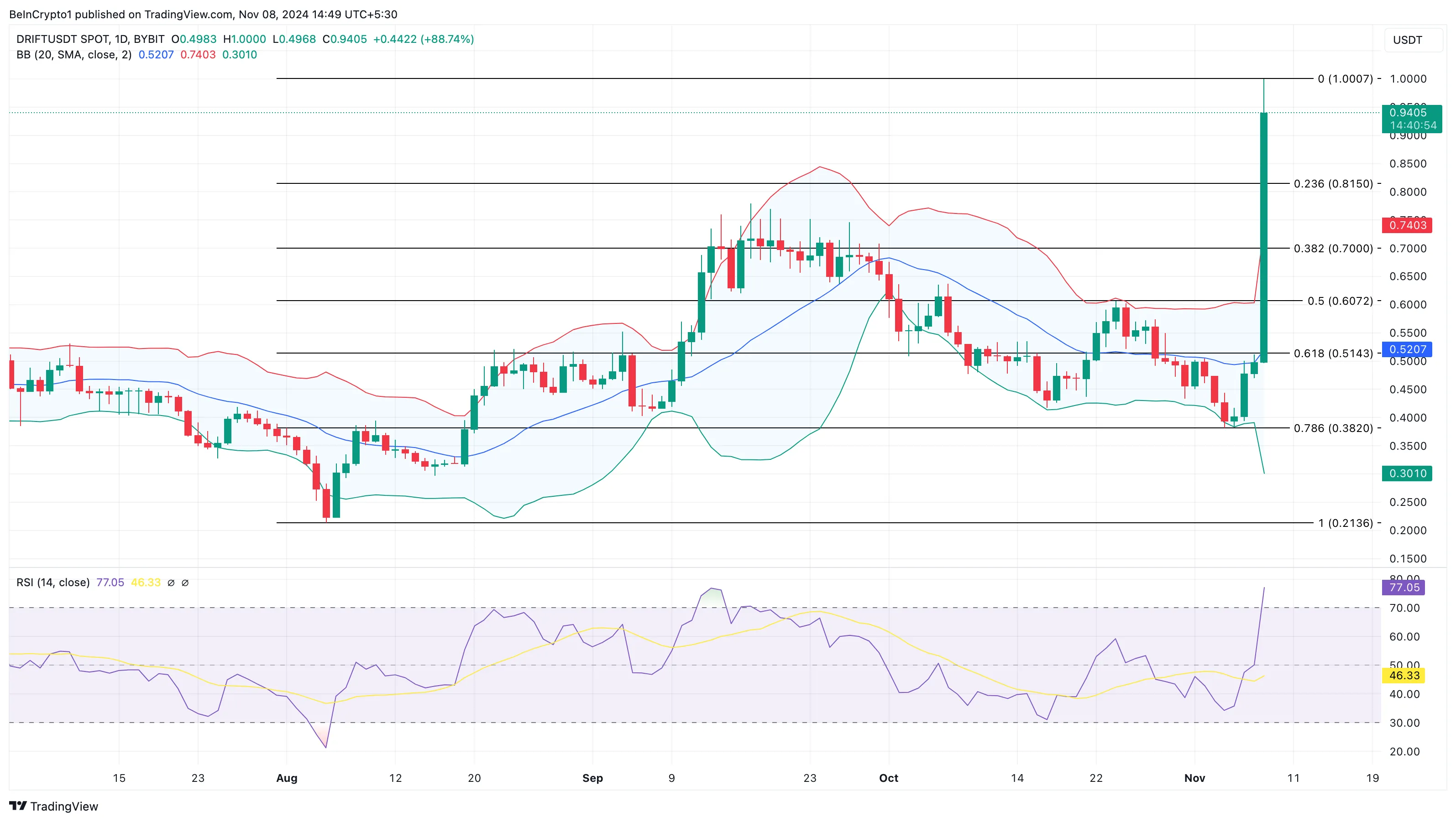
Task: Click the purple 77.05 RSI value tag
Action: 1407,587
